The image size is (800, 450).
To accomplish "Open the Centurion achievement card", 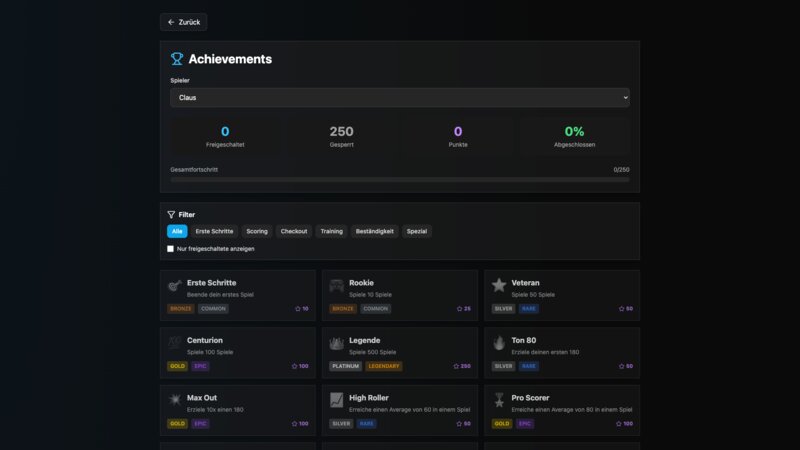I will click(237, 353).
